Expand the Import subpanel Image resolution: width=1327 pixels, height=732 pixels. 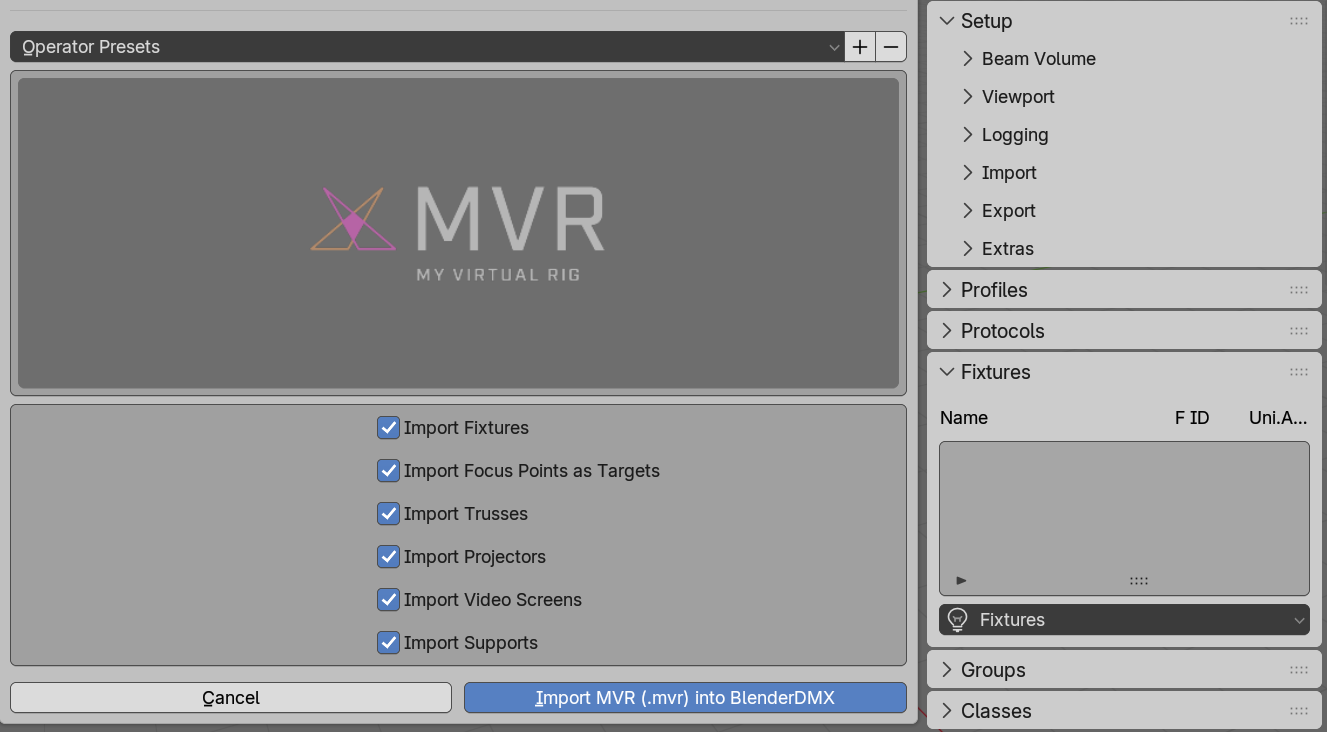coord(968,173)
